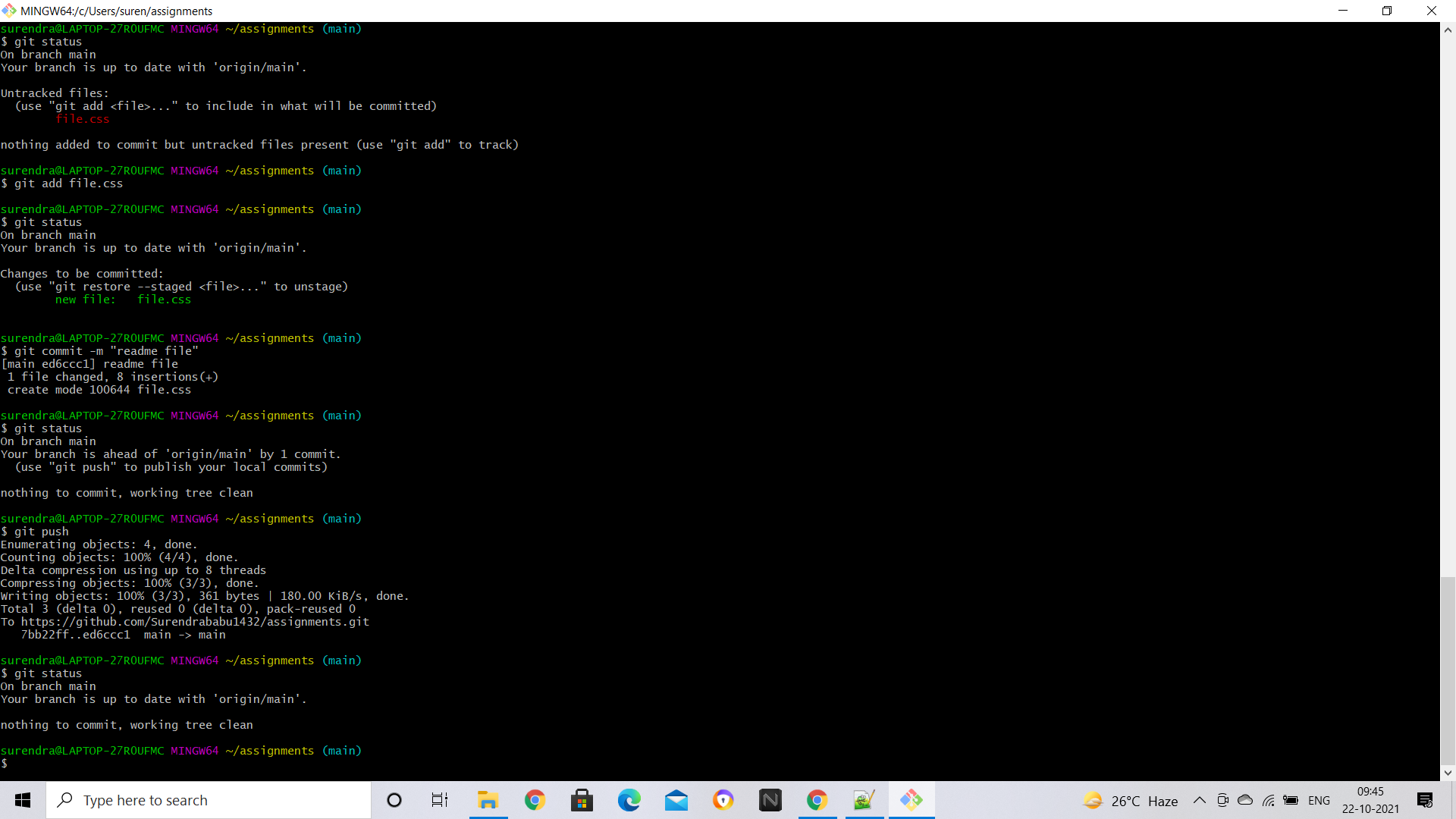This screenshot has height=819, width=1456.
Task: Click the Git Bash icon in title bar
Action: [x=9, y=11]
